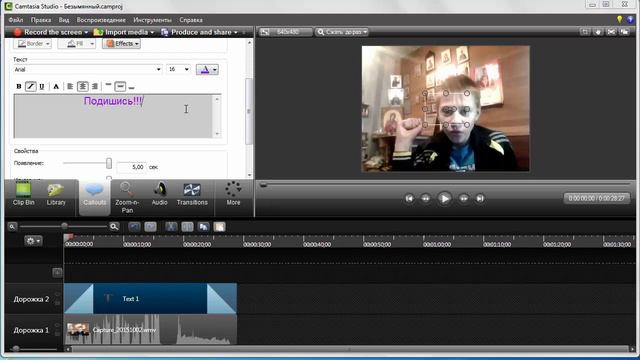Play the video preview
The height and width of the screenshot is (360, 640).
[444, 198]
